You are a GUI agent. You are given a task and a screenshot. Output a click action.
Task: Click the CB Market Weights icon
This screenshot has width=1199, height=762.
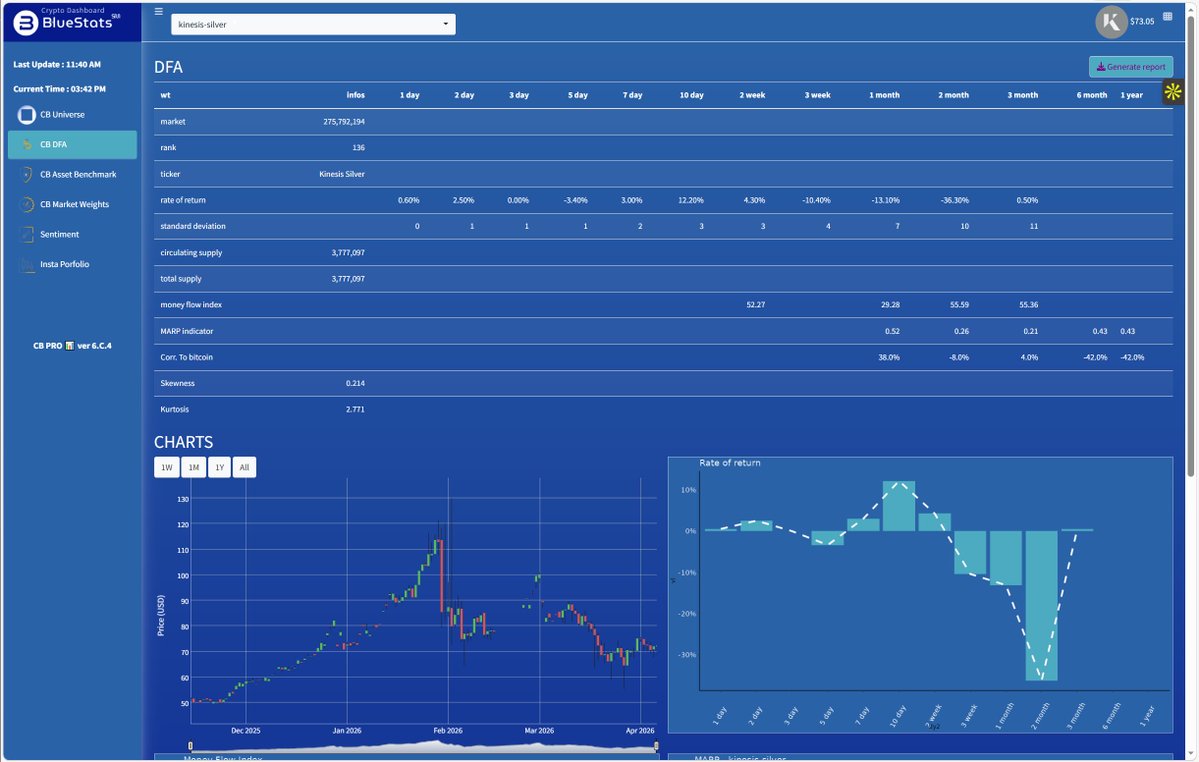coord(27,204)
